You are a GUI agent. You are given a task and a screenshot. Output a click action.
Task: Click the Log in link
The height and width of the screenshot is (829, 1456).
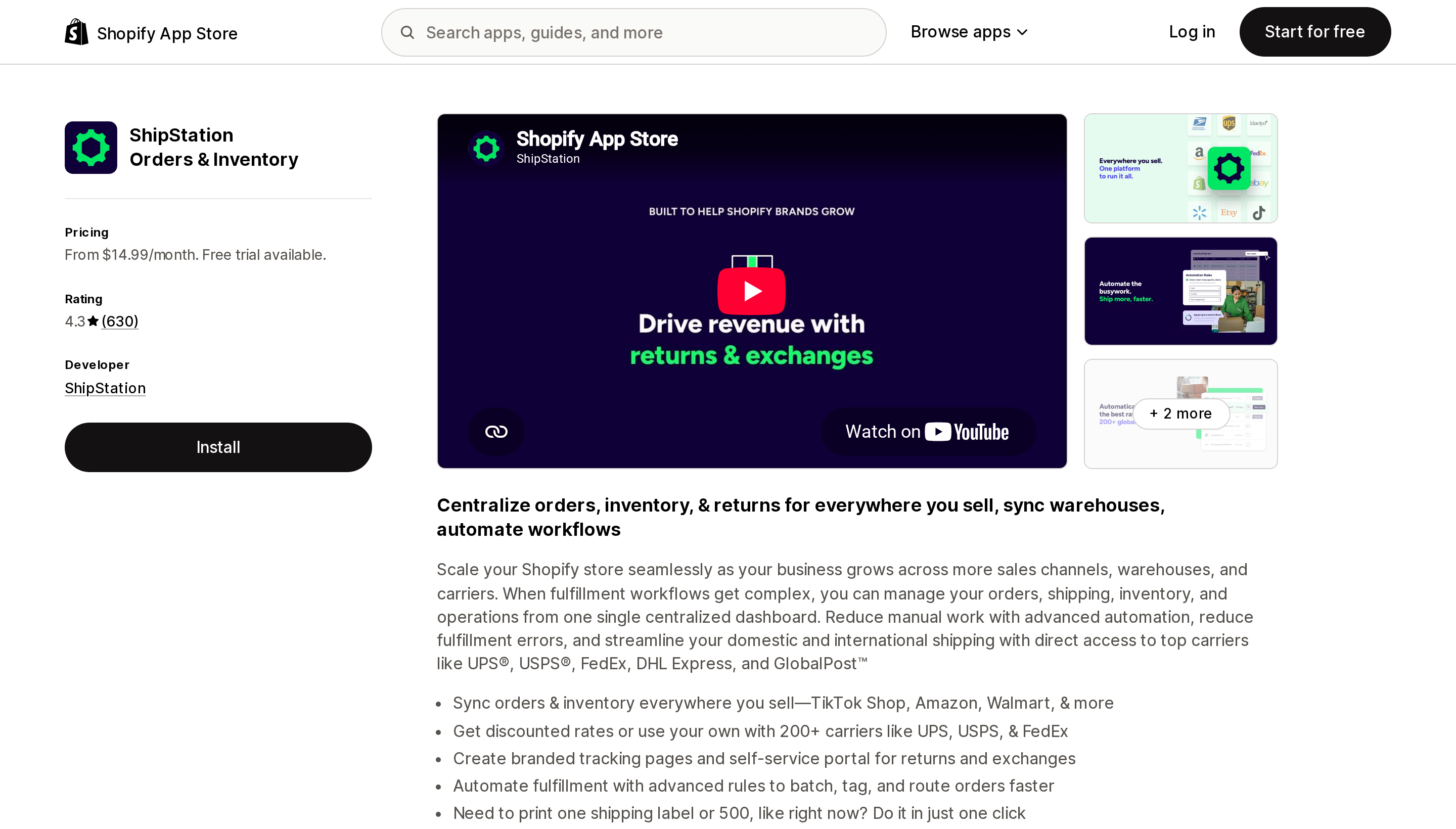[1192, 32]
